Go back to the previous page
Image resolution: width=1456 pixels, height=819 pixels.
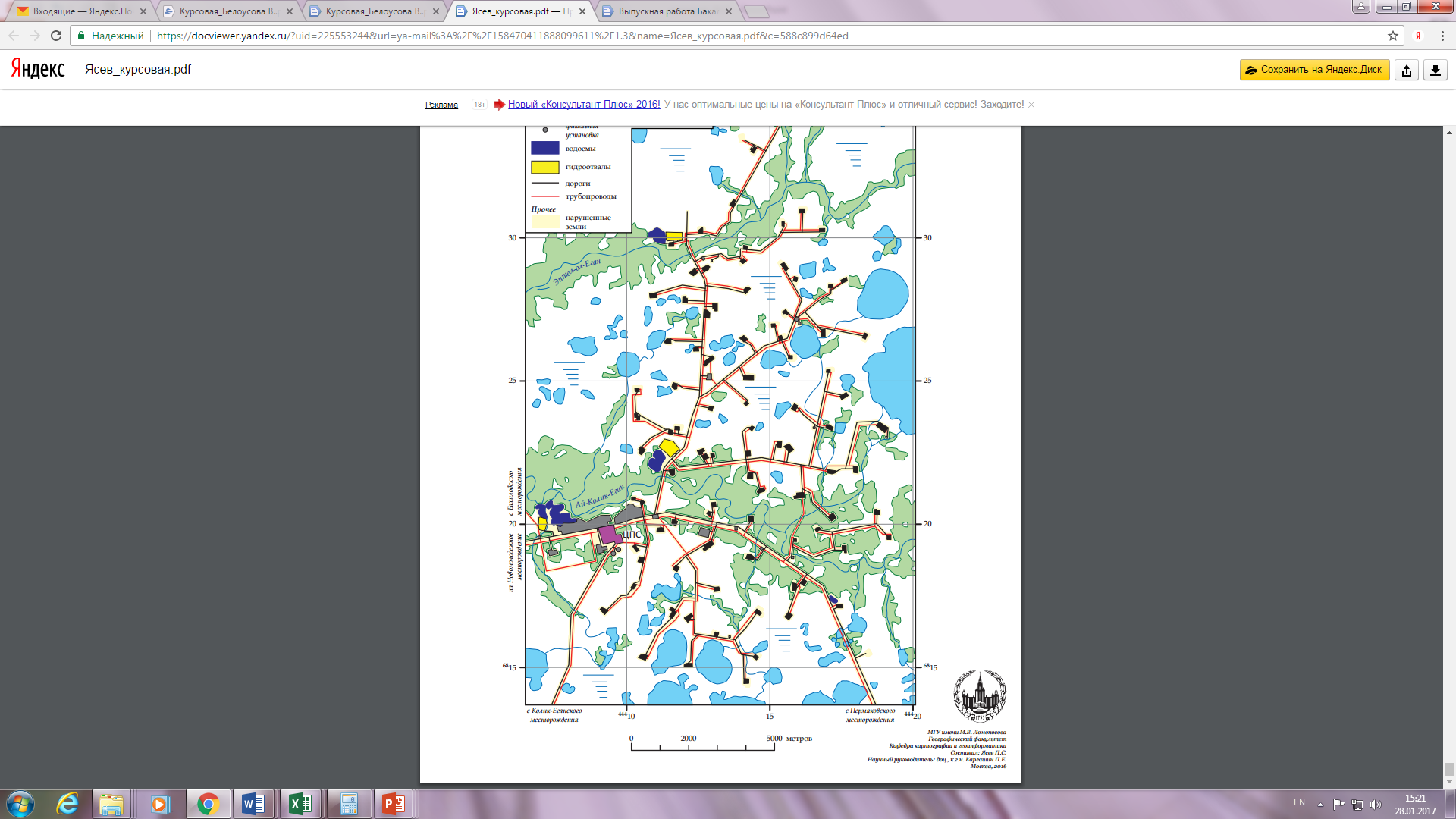click(x=14, y=36)
